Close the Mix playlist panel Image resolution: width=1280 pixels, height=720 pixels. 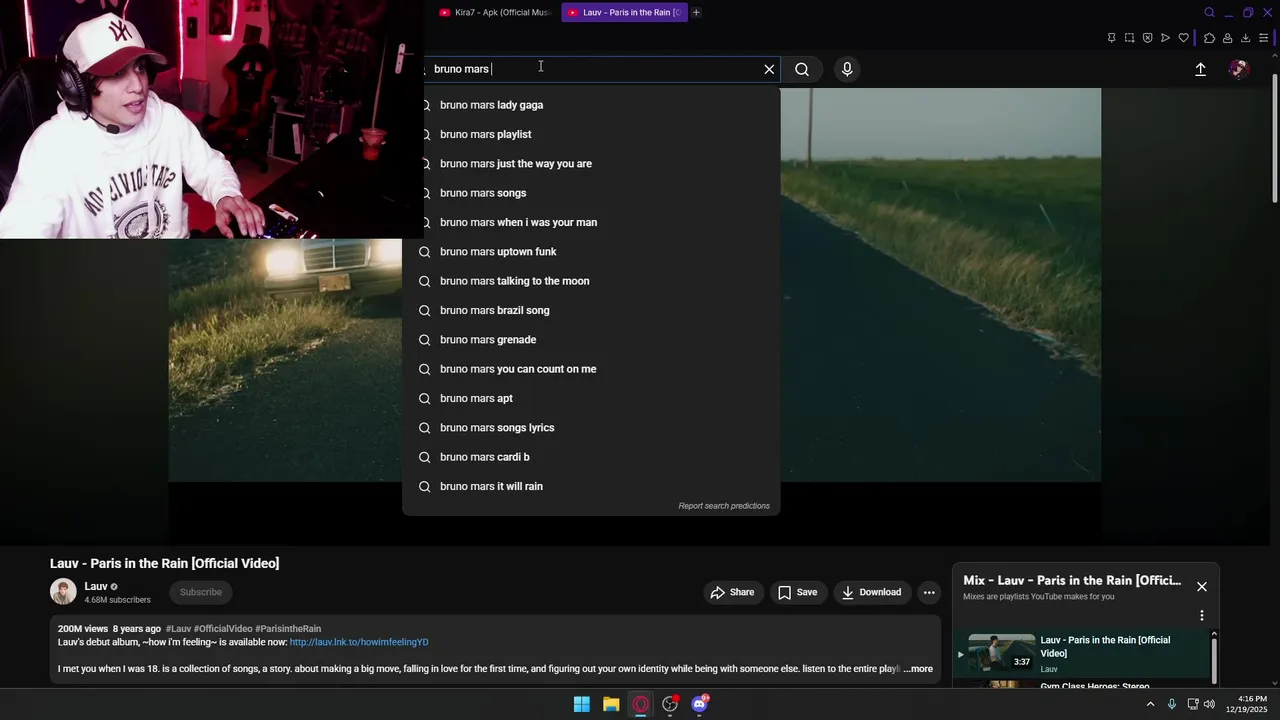[1202, 587]
